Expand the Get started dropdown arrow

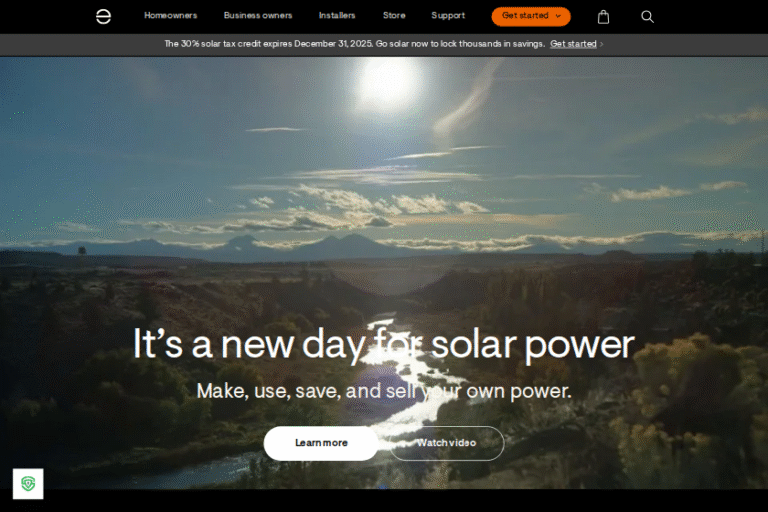(558, 16)
